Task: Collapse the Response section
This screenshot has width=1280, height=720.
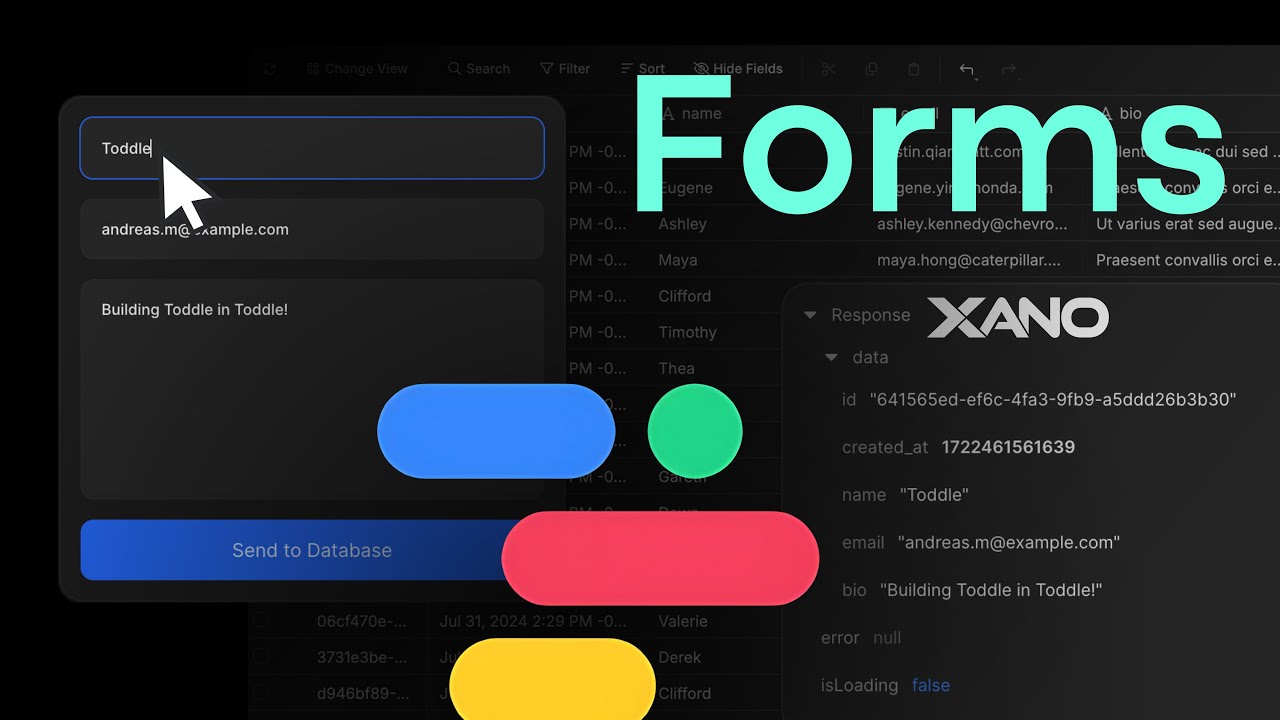Action: [810, 315]
